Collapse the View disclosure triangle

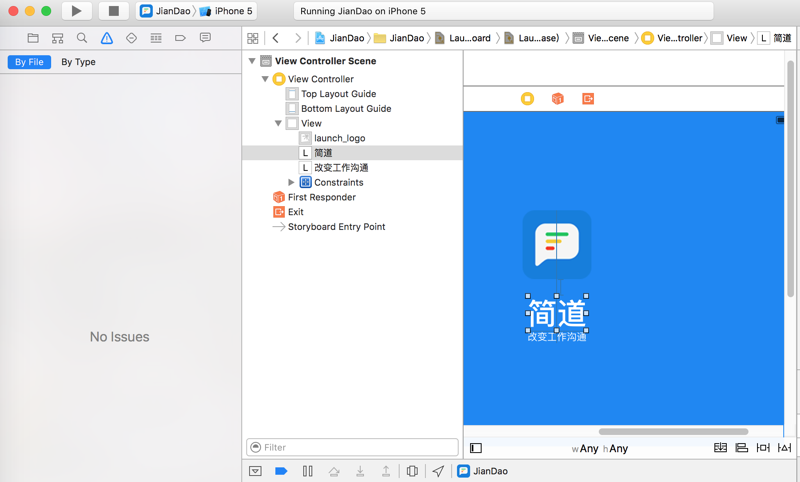[x=279, y=123]
